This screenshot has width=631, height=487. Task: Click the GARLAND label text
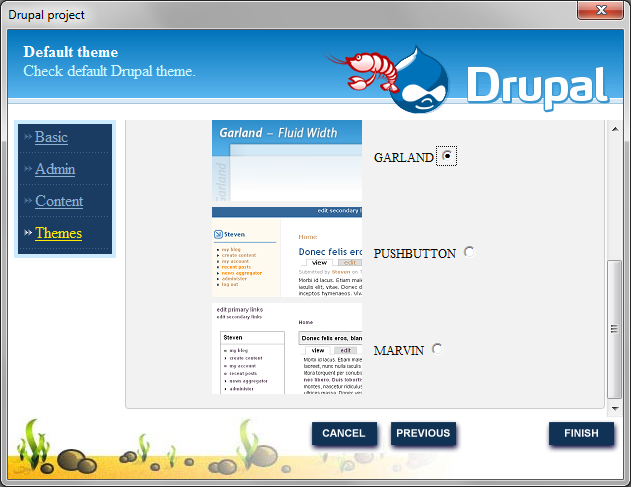pos(404,157)
